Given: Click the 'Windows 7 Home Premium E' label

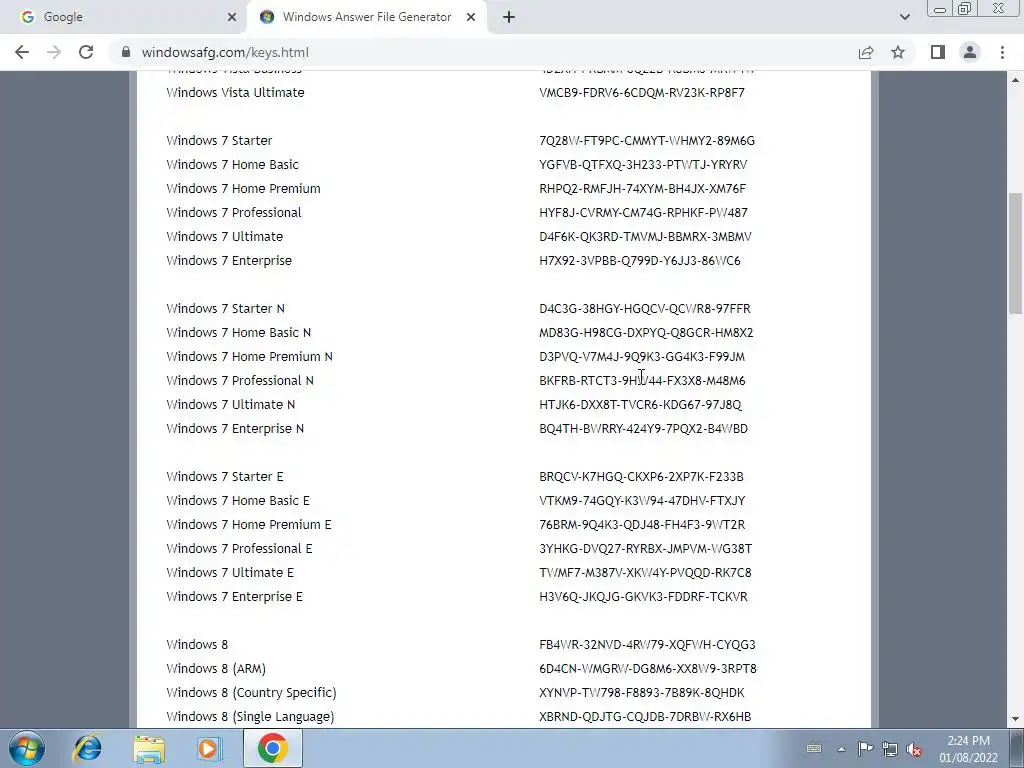Looking at the screenshot, I should tap(248, 524).
